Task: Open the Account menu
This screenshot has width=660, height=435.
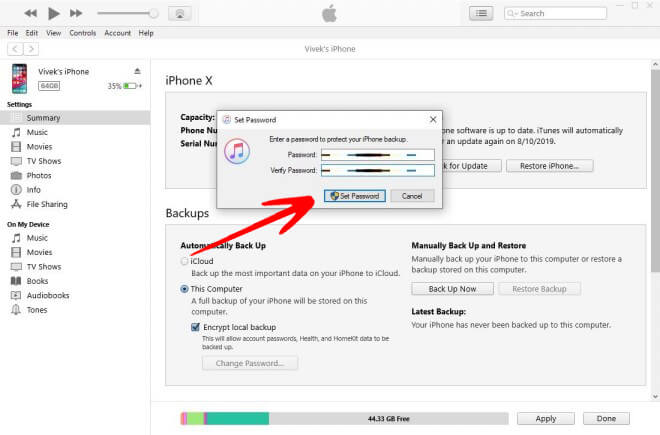Action: coord(117,33)
